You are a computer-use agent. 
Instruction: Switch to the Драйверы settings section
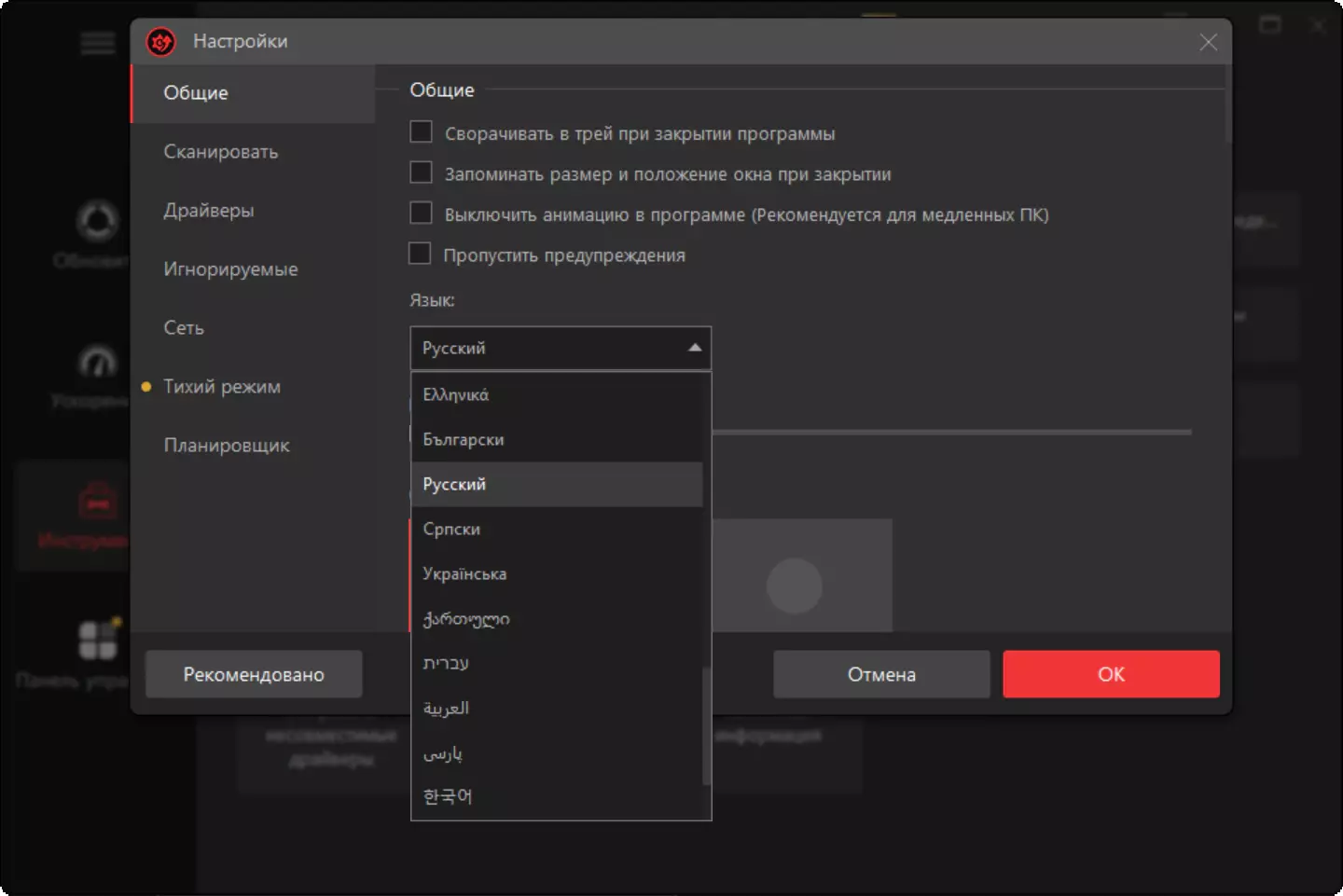coord(209,210)
